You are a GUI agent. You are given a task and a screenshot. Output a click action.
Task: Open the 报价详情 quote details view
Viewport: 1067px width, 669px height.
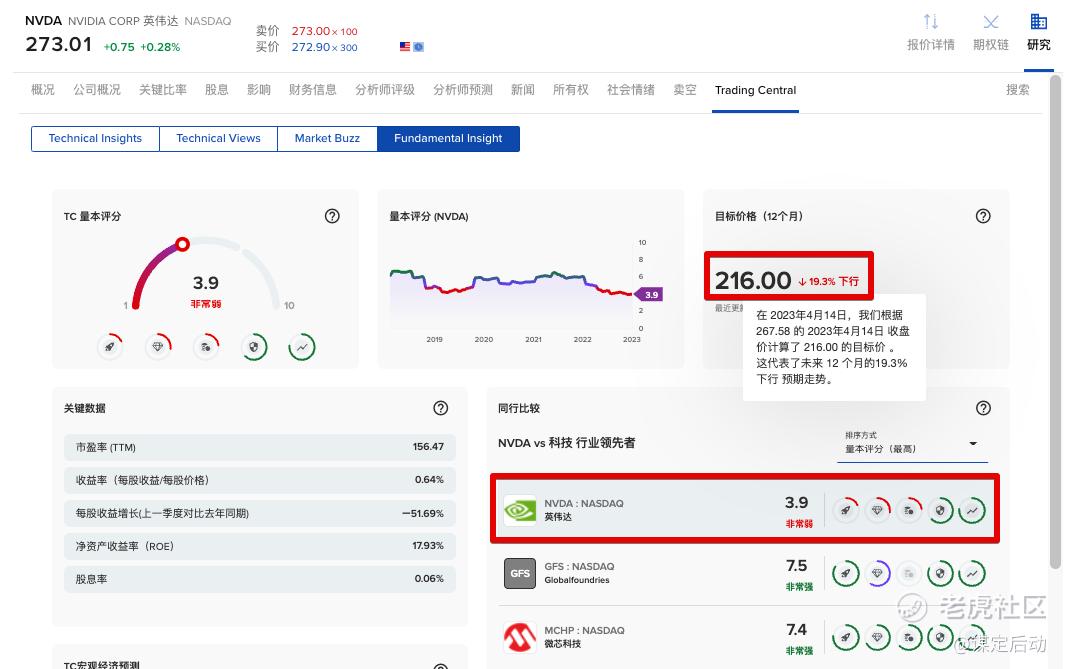(x=930, y=32)
